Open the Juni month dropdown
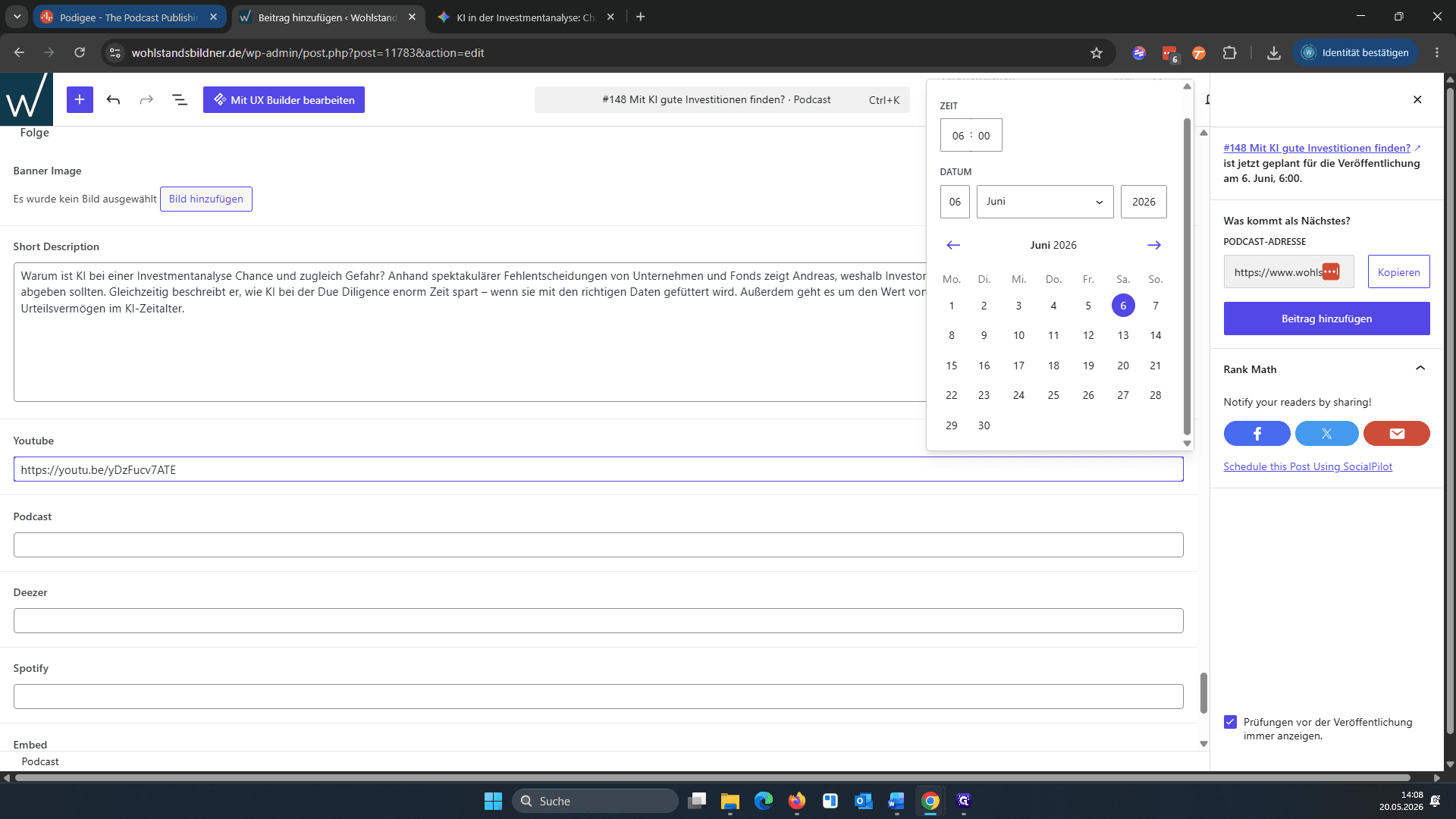Image resolution: width=1456 pixels, height=819 pixels. (1045, 202)
